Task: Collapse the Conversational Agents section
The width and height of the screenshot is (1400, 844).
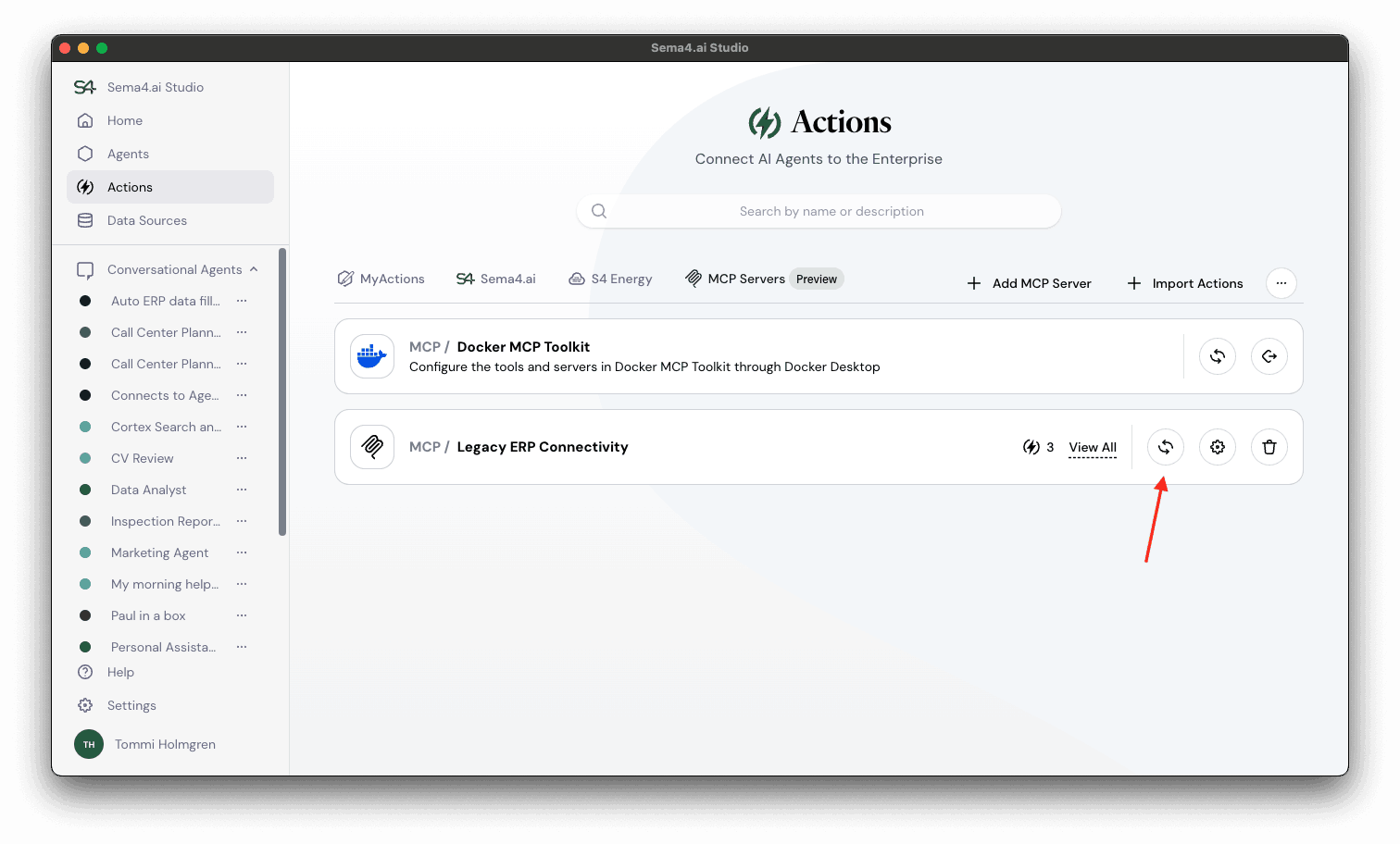Action: click(x=254, y=269)
